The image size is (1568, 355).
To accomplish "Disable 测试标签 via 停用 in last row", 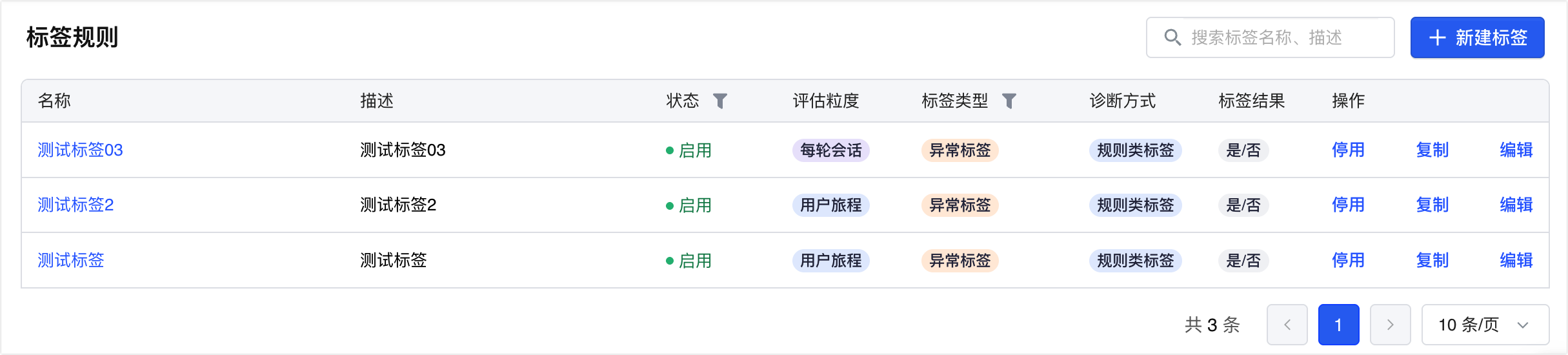I will (1348, 261).
